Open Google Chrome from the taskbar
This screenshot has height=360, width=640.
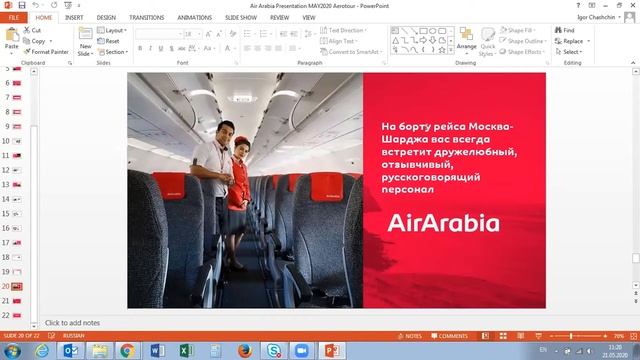click(x=127, y=351)
